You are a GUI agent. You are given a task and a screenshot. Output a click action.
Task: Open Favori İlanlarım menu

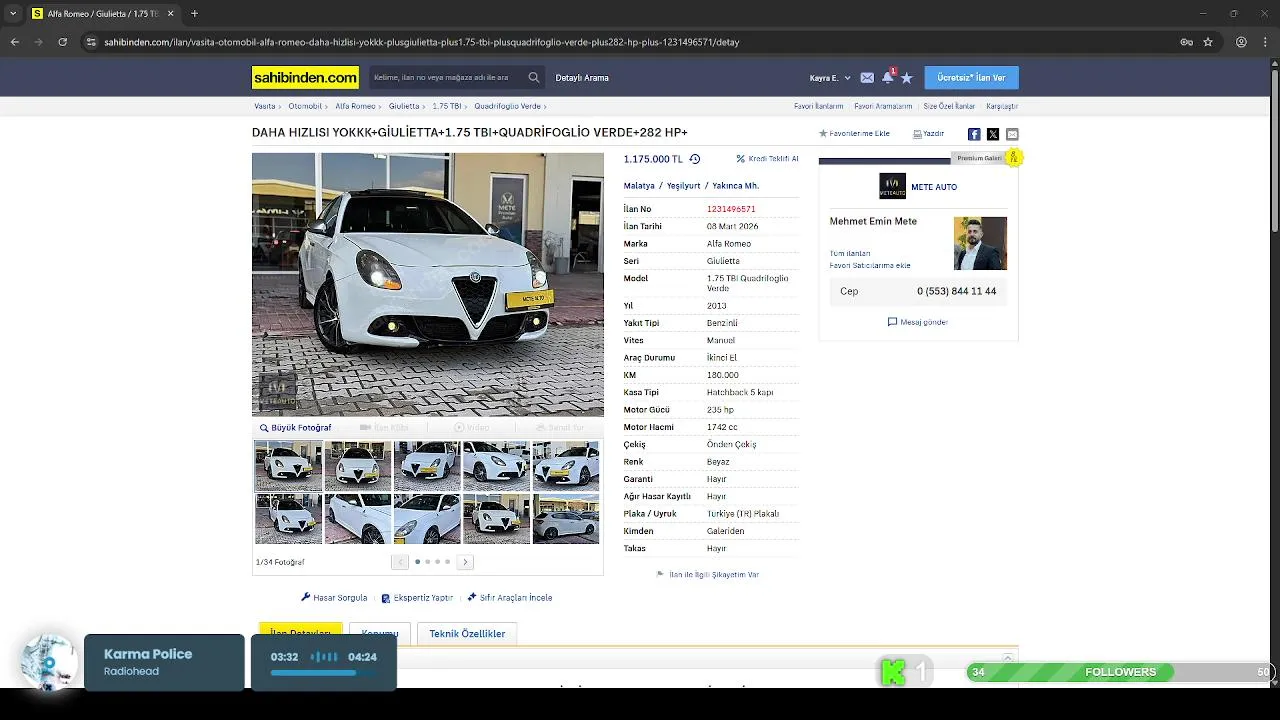pyautogui.click(x=819, y=106)
